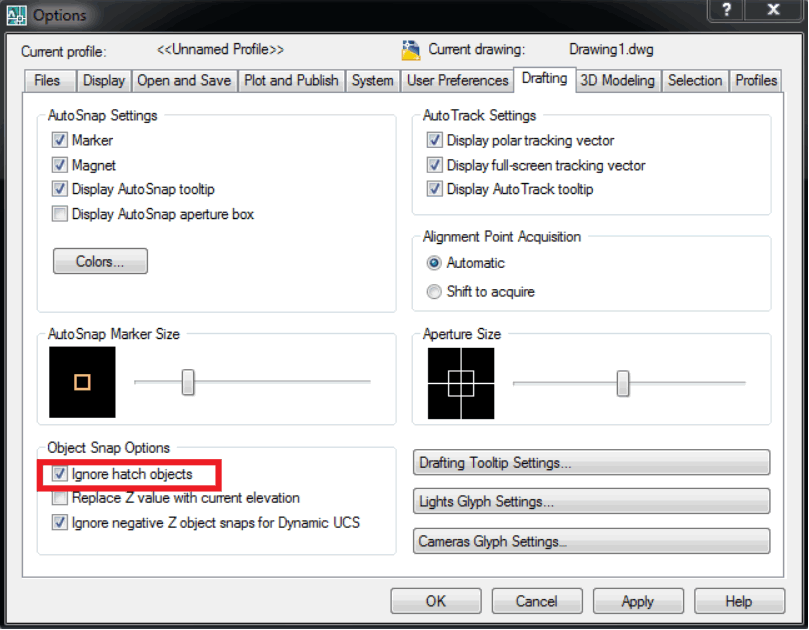Choose Automatic alignment point acquisition
Screen dimensions: 809x630
click(x=434, y=263)
